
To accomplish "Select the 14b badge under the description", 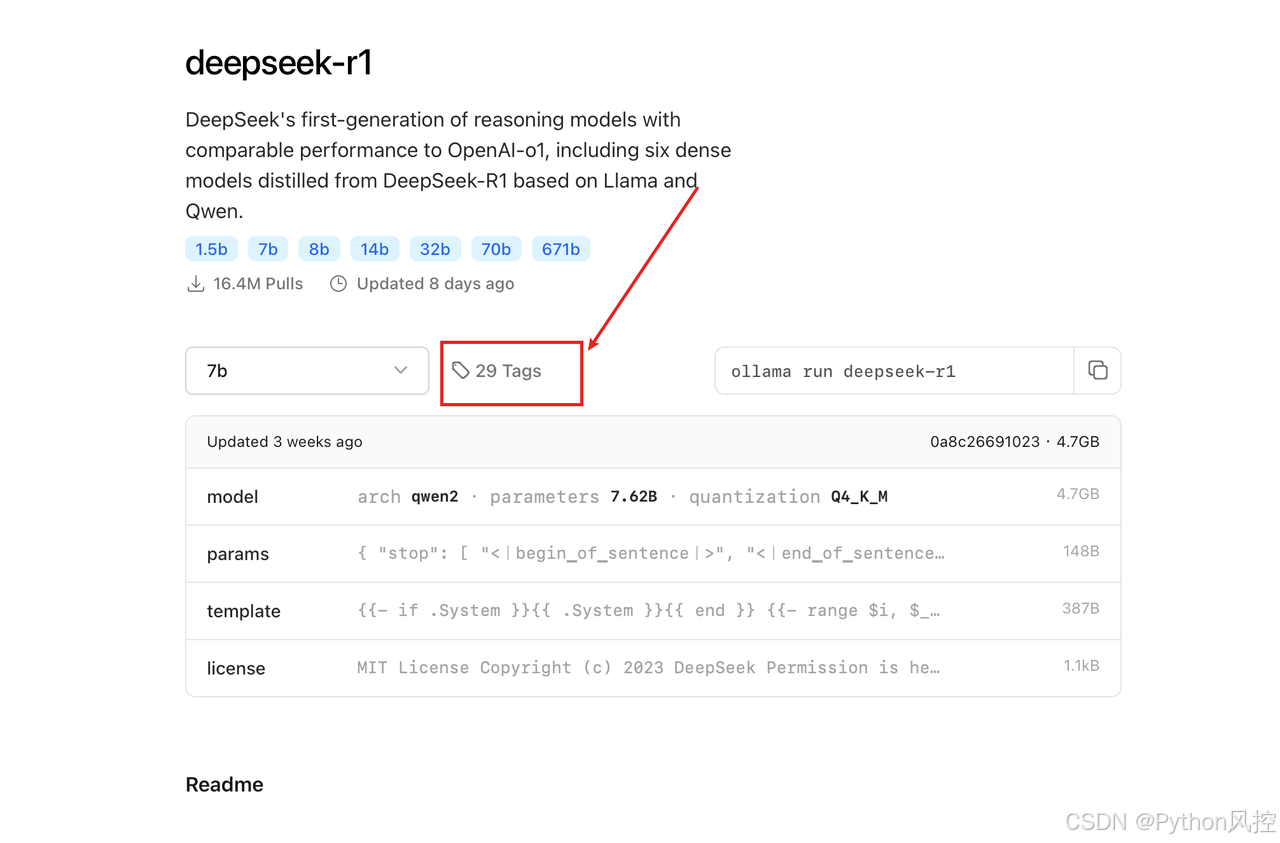I will point(375,248).
